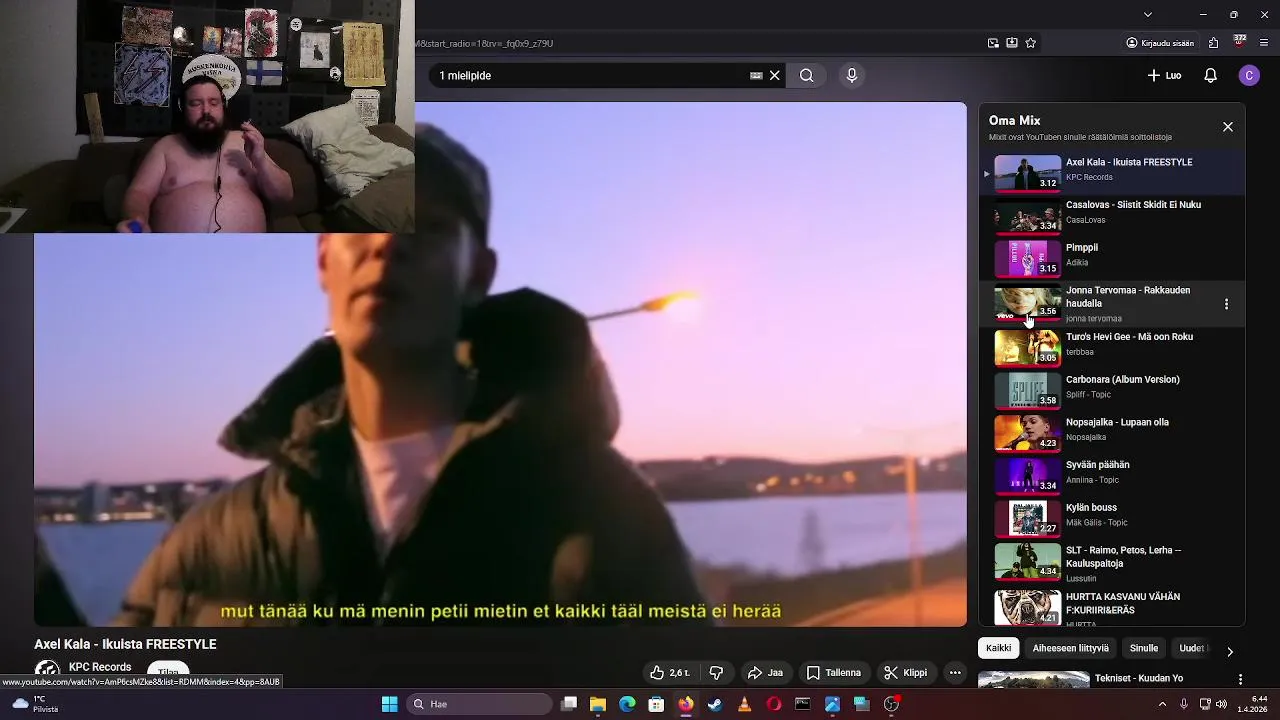The height and width of the screenshot is (720, 1280).
Task: Open Microsoft Edge from taskbar
Action: (x=627, y=704)
